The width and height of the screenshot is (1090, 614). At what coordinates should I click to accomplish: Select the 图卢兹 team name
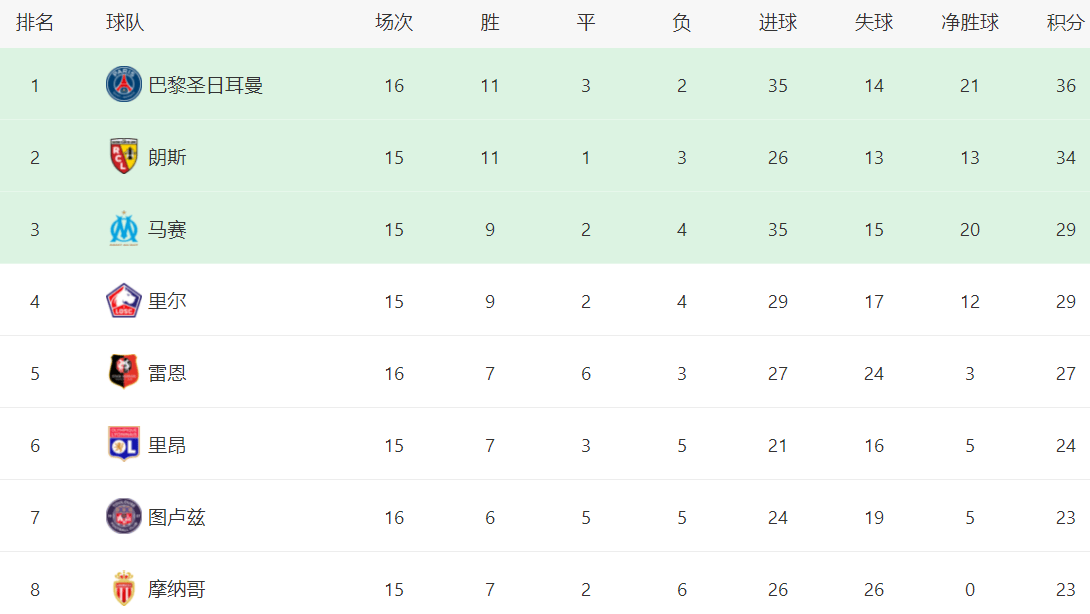click(176, 517)
